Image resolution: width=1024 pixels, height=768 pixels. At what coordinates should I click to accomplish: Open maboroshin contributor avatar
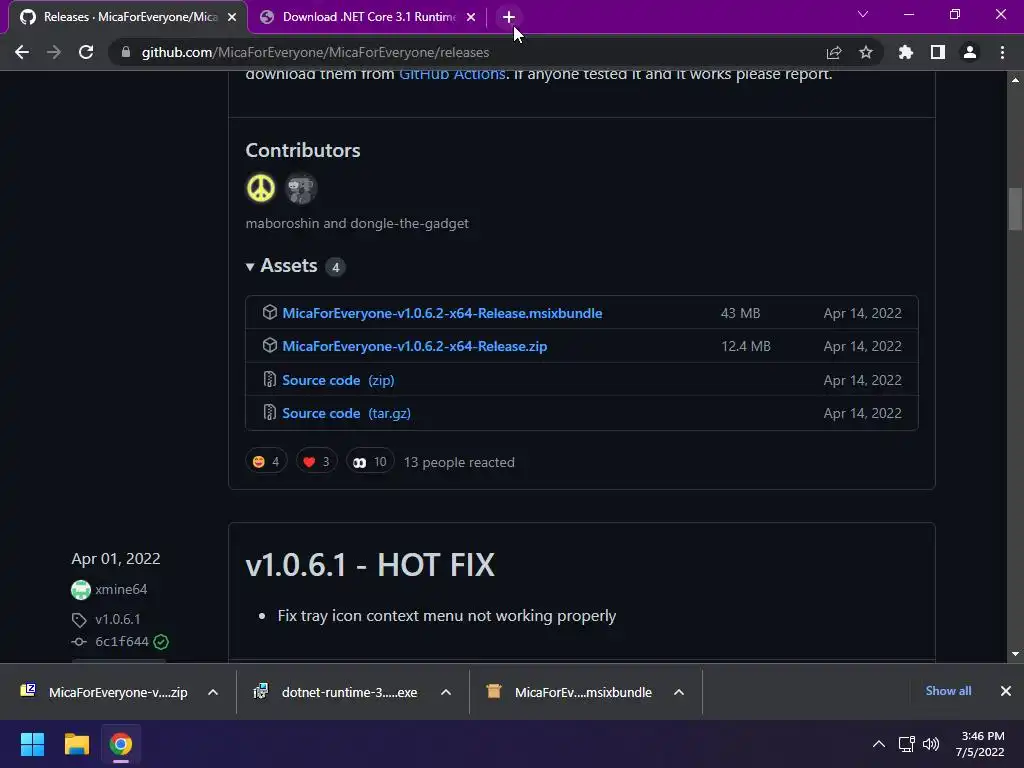coord(261,188)
